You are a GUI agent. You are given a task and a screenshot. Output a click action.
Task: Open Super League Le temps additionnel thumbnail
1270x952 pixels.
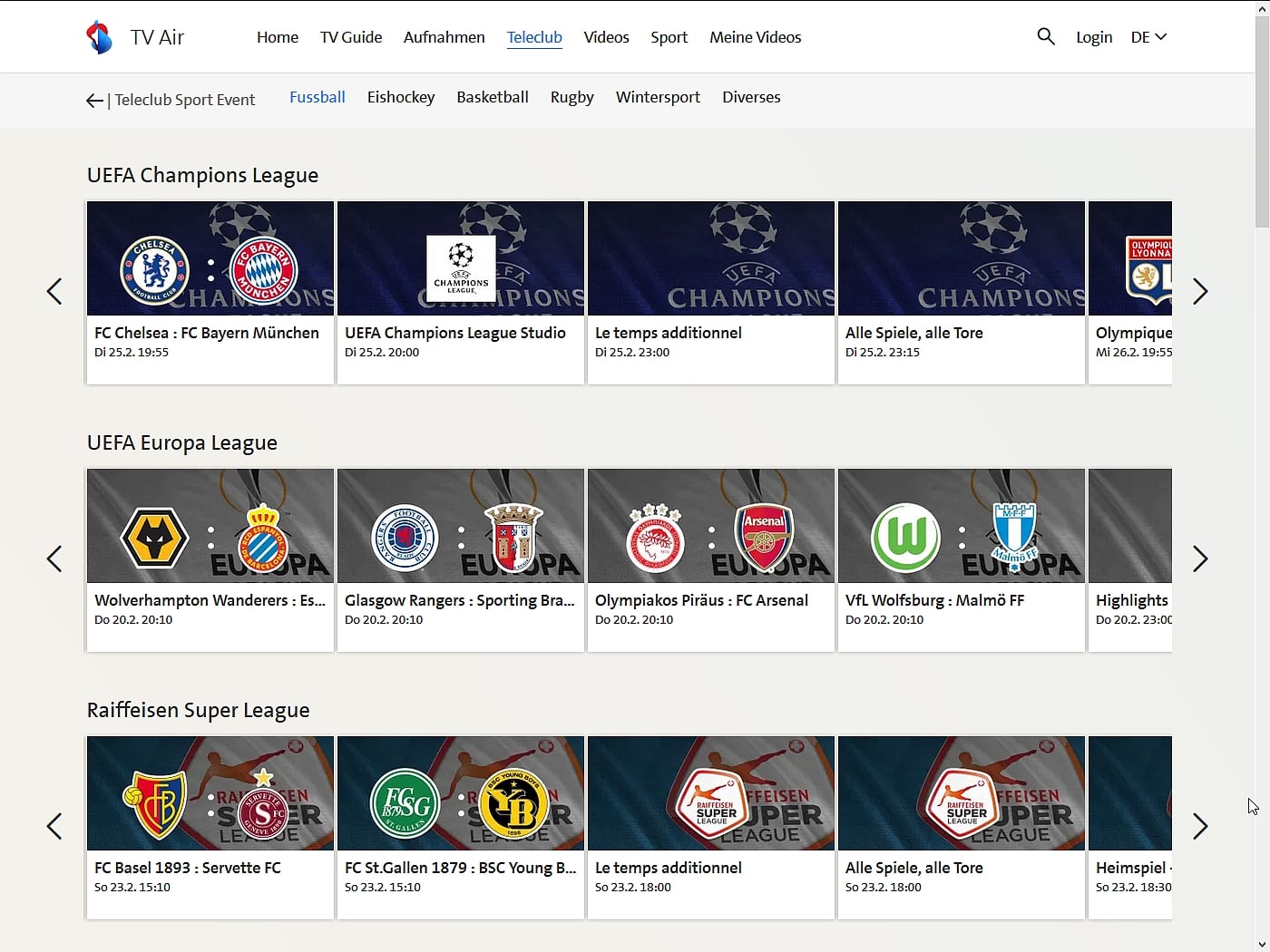point(711,793)
